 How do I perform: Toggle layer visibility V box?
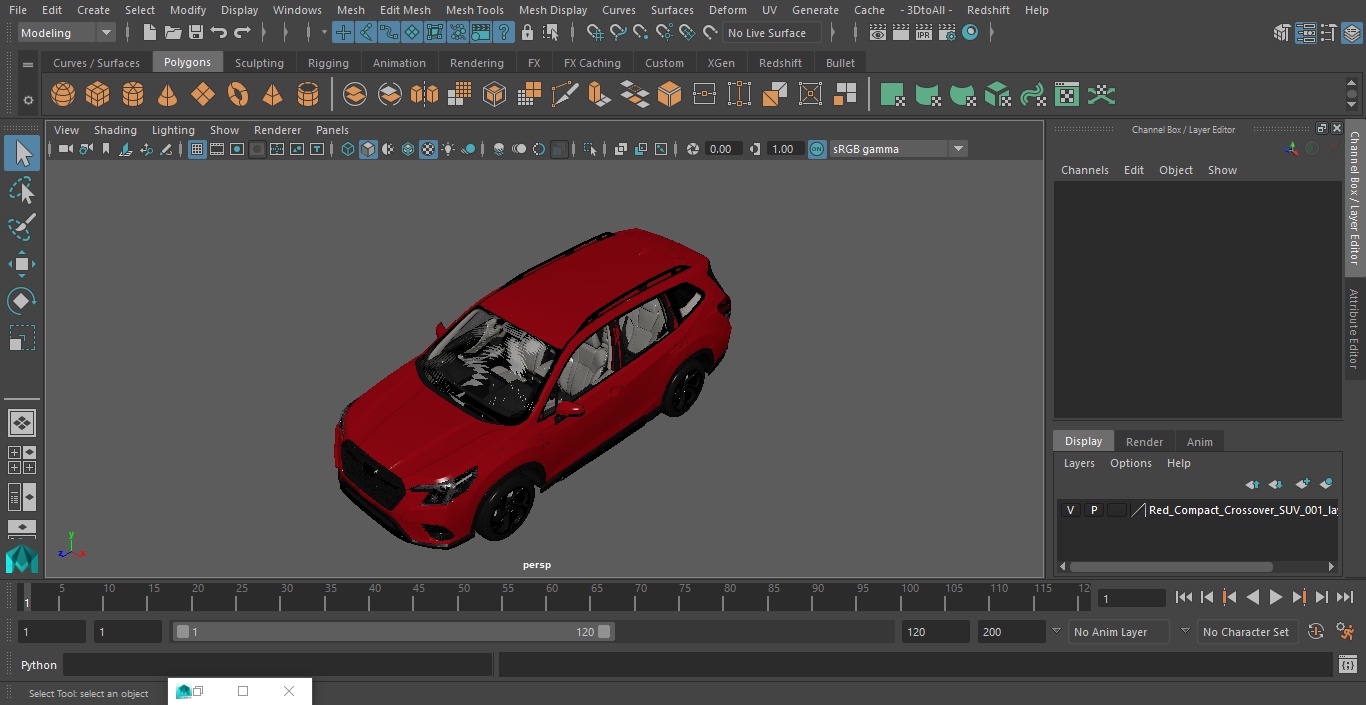pos(1071,510)
